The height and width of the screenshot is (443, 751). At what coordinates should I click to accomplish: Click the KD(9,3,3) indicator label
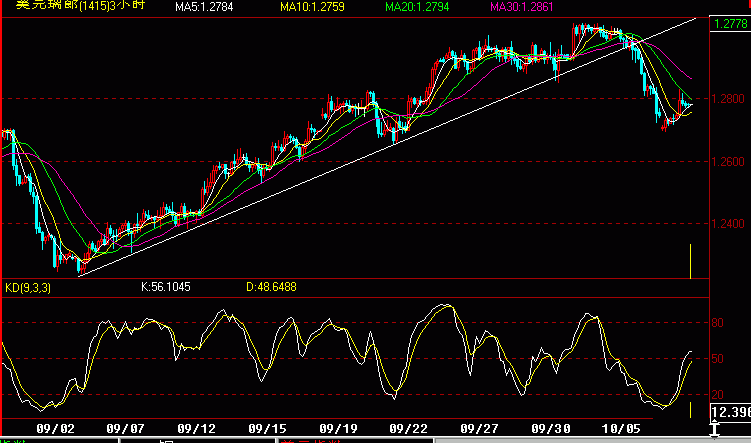28,288
